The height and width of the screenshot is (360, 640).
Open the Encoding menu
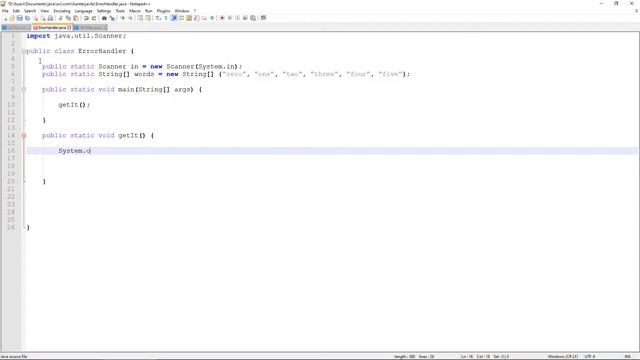pos(62,11)
